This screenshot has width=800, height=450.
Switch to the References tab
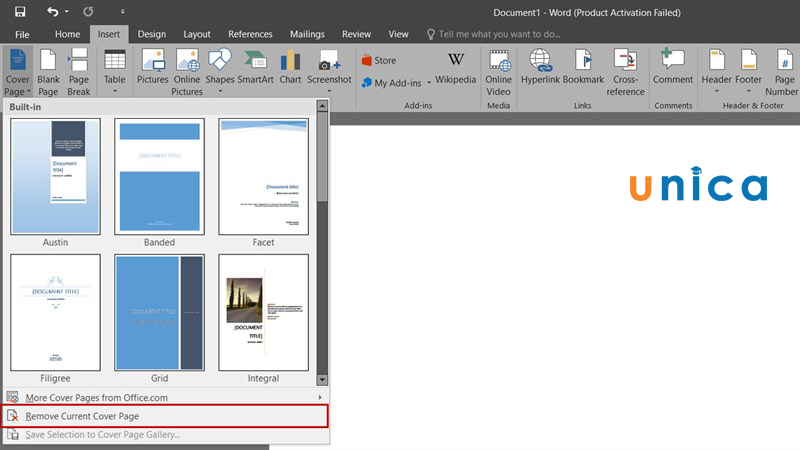click(250, 34)
